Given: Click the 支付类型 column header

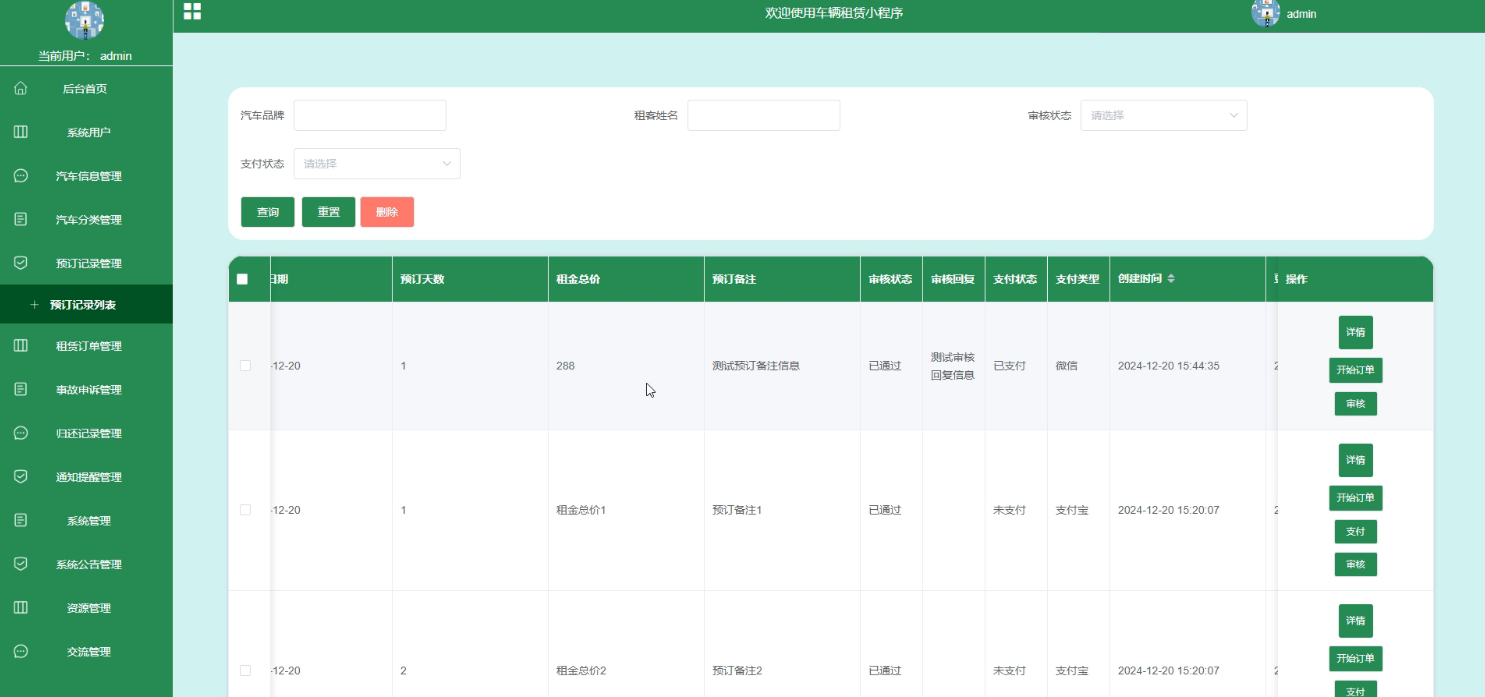Looking at the screenshot, I should pos(1078,279).
